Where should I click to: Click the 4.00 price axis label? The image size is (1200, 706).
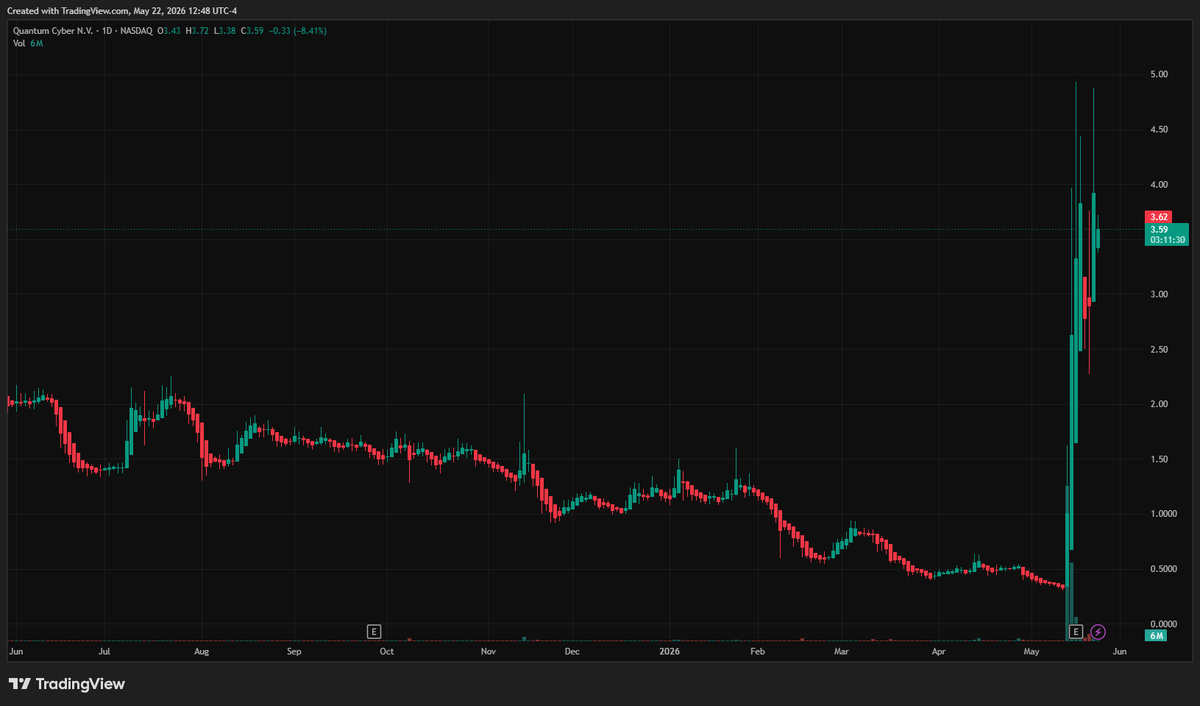pyautogui.click(x=1160, y=185)
